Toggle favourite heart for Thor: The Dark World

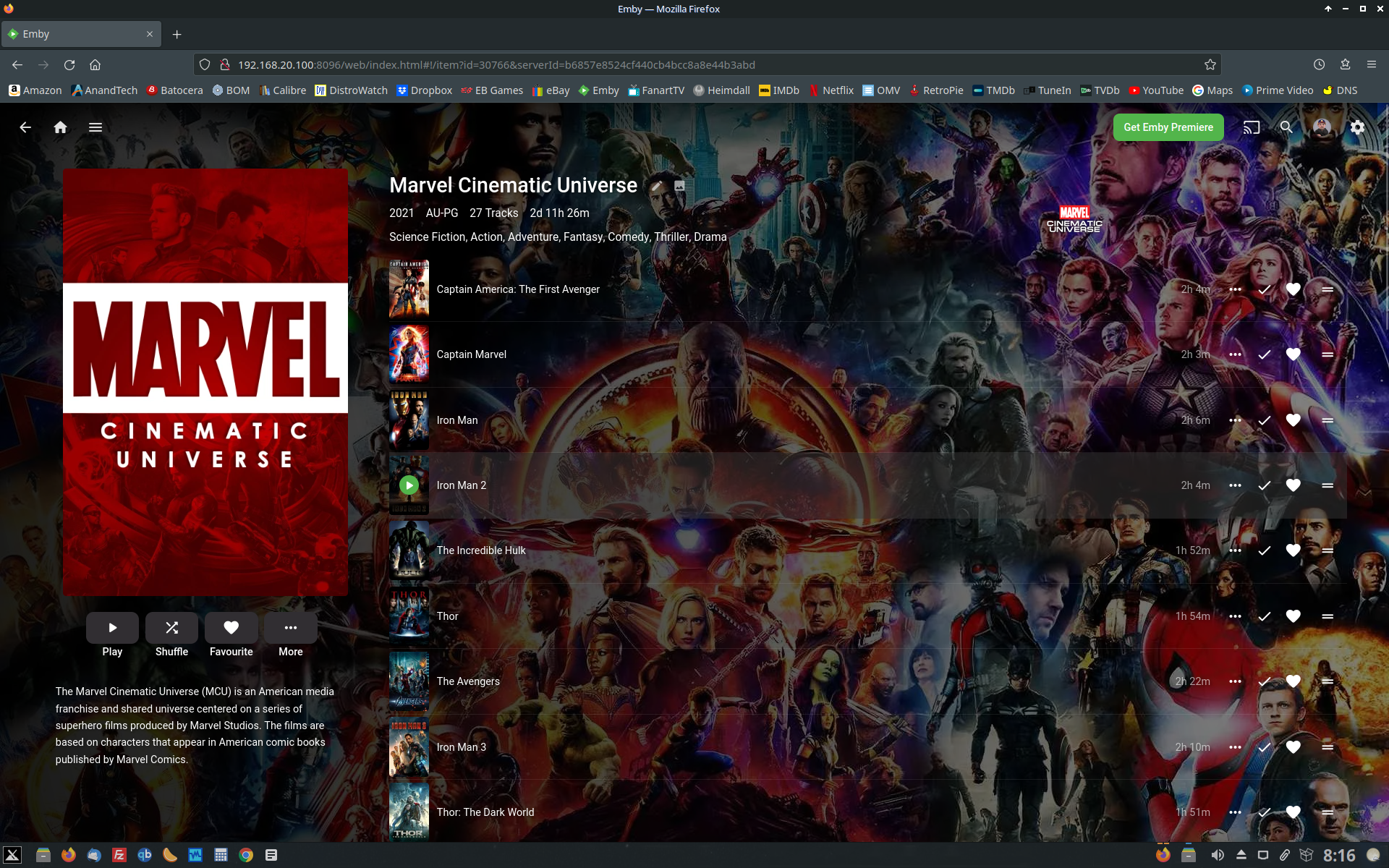(x=1294, y=812)
